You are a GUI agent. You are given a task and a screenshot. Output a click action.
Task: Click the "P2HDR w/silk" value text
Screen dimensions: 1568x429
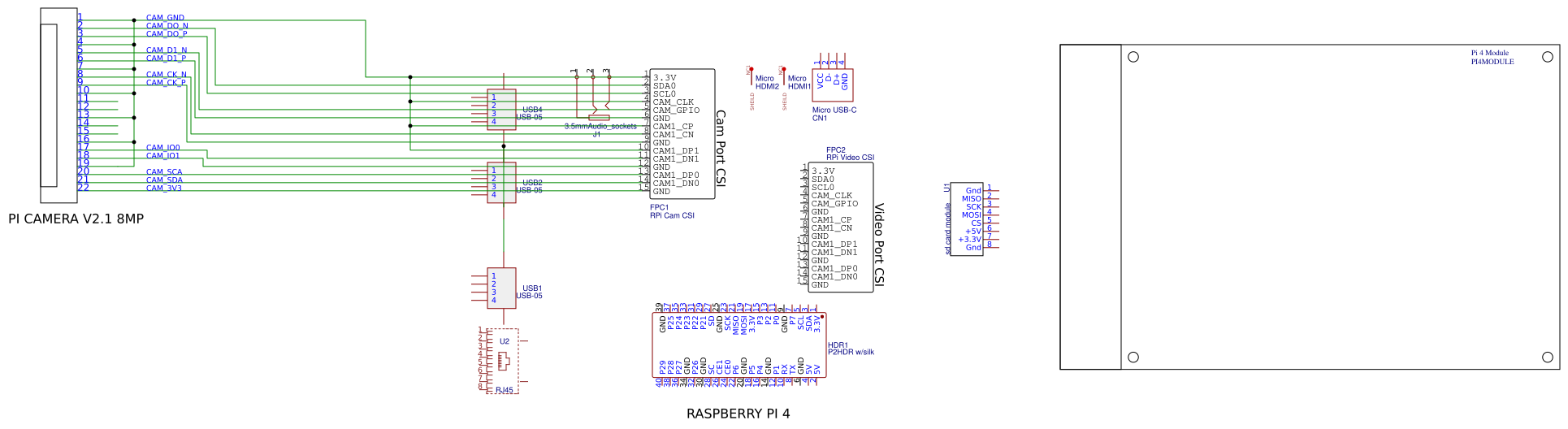pyautogui.click(x=851, y=352)
